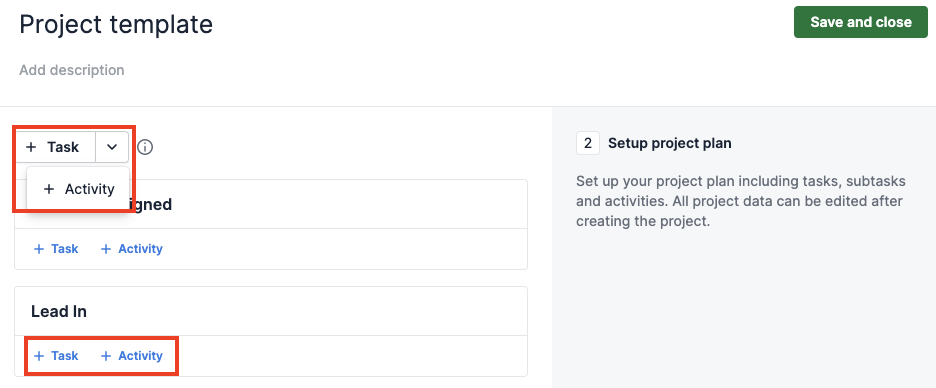
Task: Add a Task under the Lead In section
Action: point(56,356)
